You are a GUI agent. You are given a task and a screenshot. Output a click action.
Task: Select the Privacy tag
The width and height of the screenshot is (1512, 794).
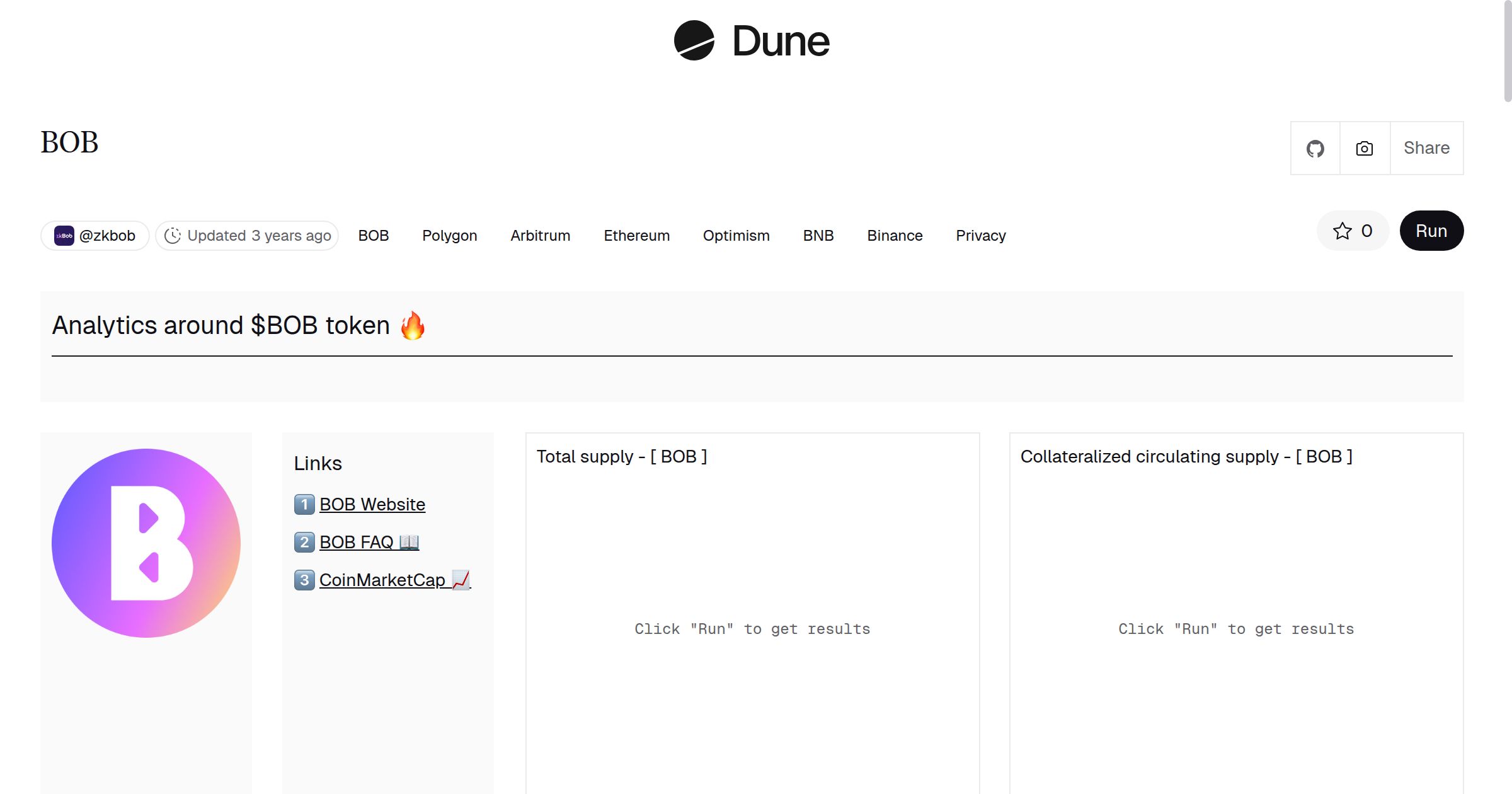[x=980, y=236]
